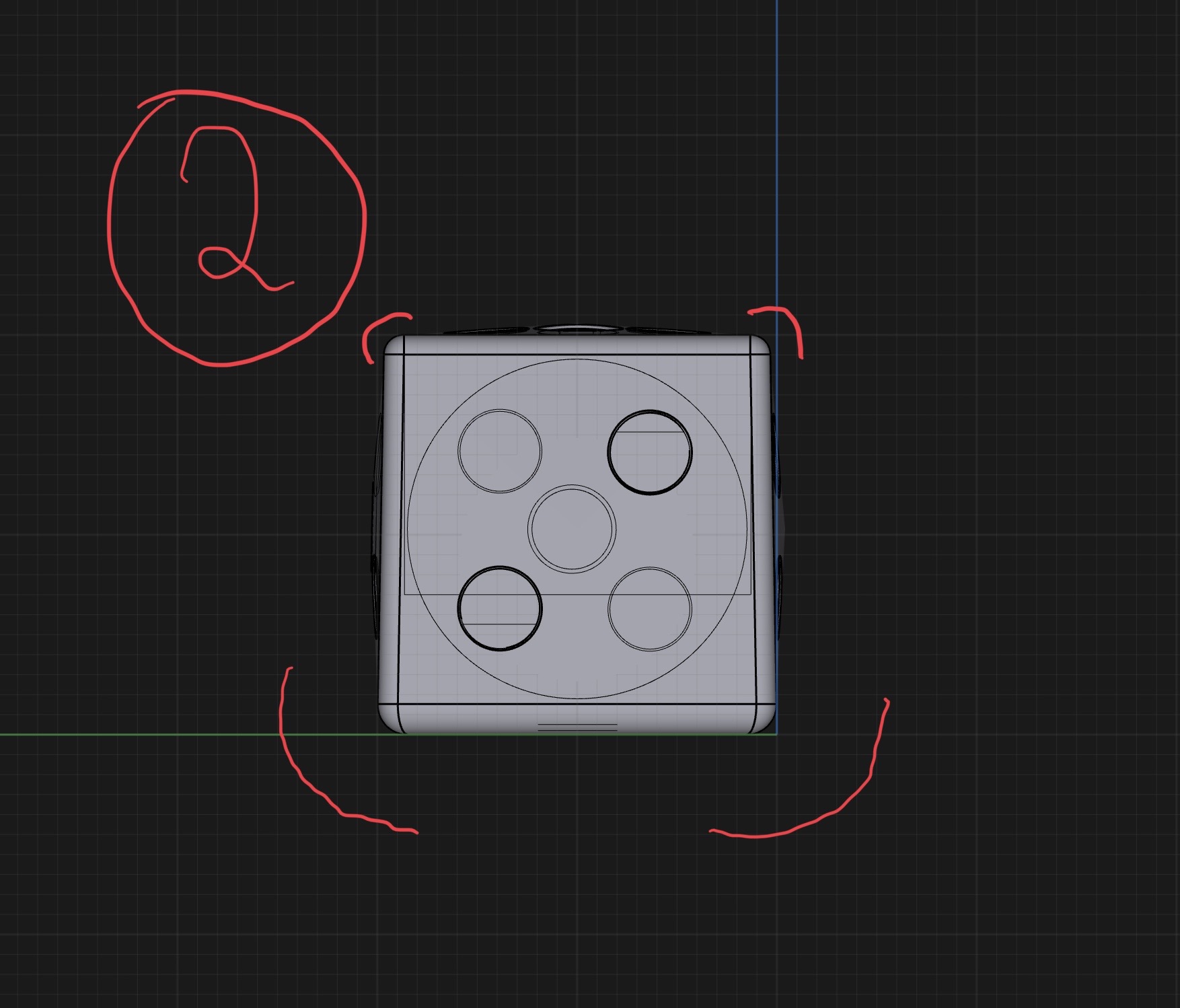This screenshot has width=1180, height=1008.
Task: Select the dice's top-right rounded corner
Action: 760,345
